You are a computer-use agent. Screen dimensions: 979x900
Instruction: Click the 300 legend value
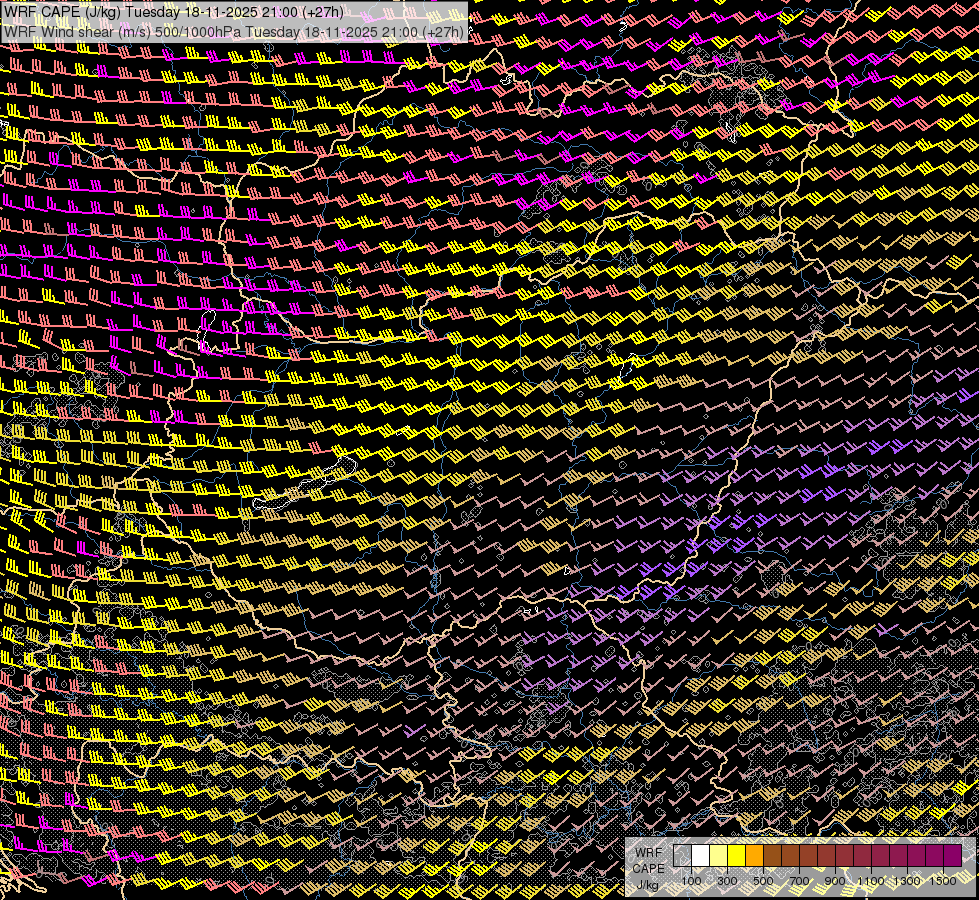[x=727, y=881]
